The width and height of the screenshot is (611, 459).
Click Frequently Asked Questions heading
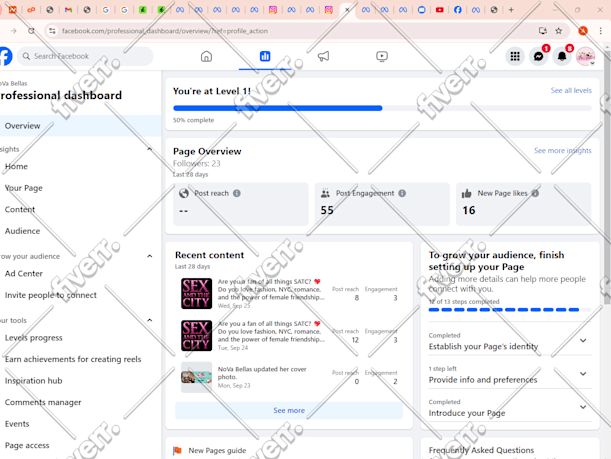481,450
